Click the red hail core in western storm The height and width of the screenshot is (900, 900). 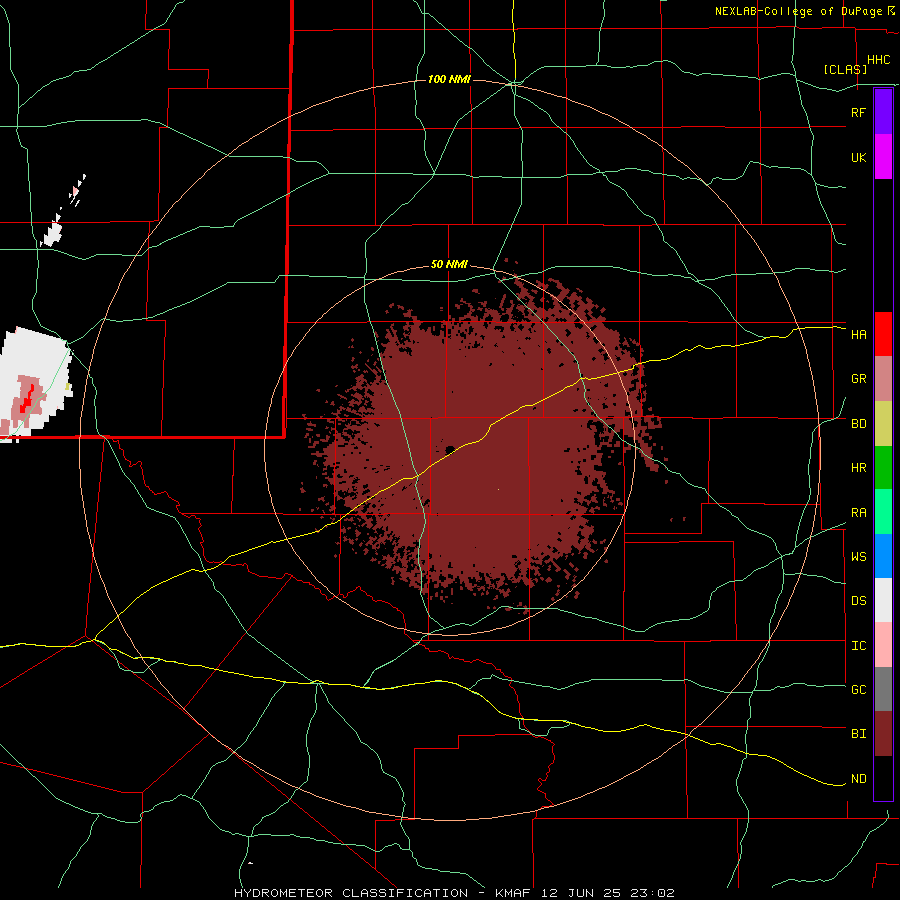click(x=27, y=398)
